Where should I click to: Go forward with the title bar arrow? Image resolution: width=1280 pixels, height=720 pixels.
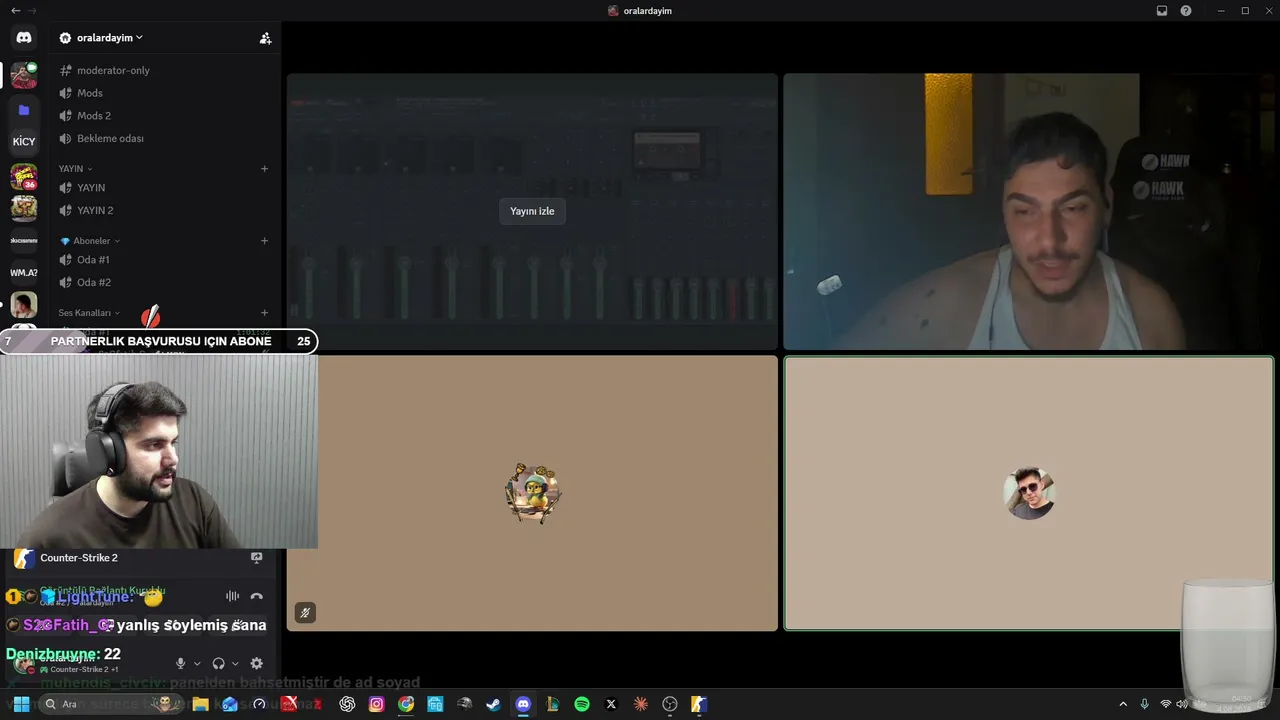tap(32, 11)
